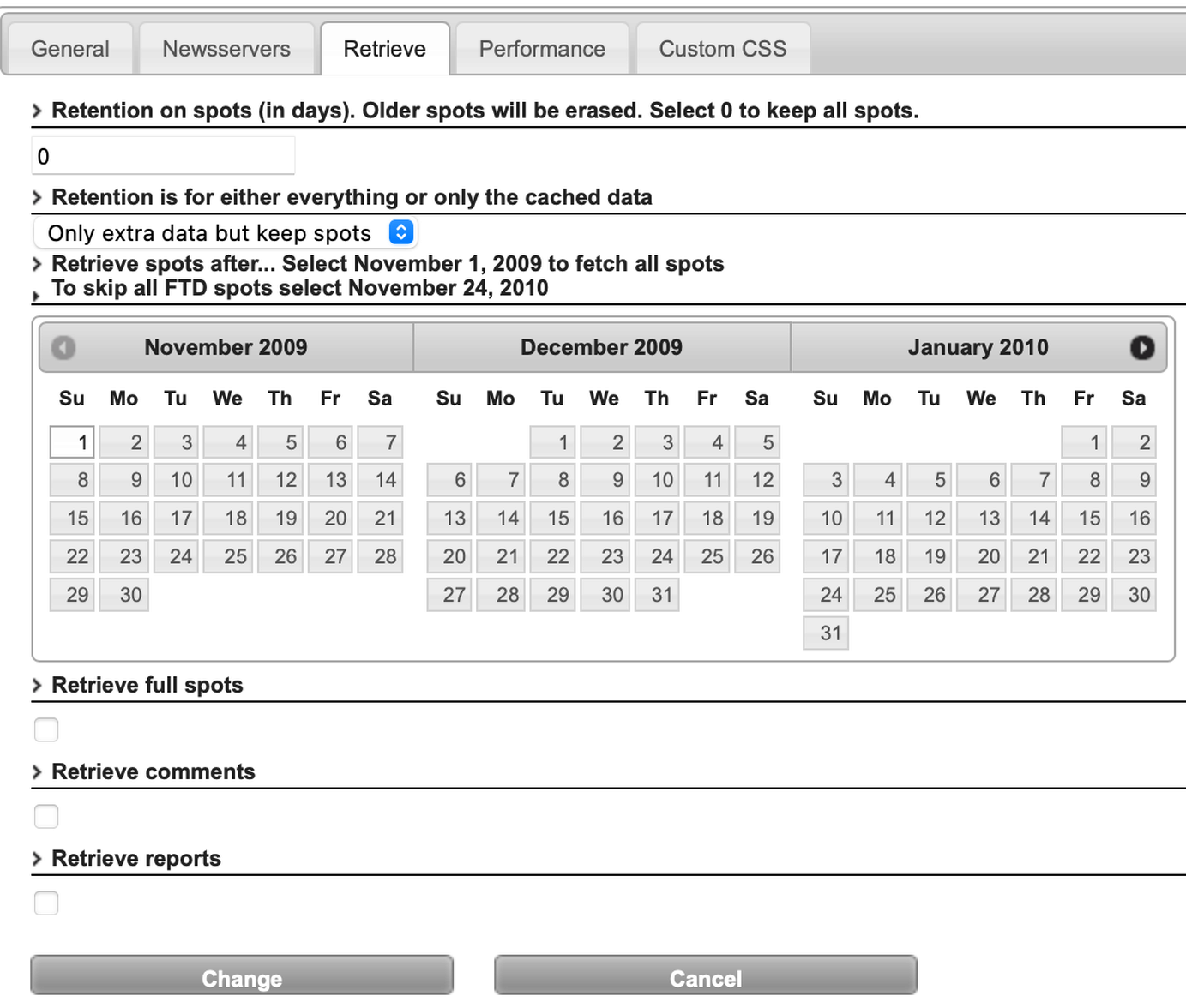Toggle the Retention is for either everything arrow

pyautogui.click(x=37, y=197)
